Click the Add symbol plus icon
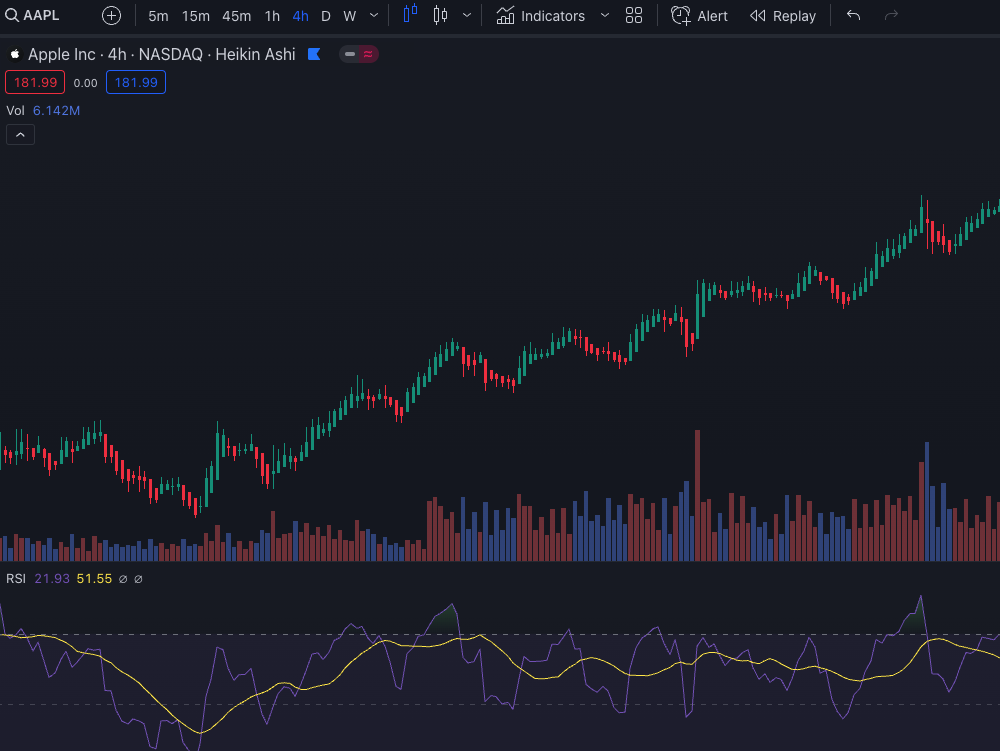 (110, 15)
